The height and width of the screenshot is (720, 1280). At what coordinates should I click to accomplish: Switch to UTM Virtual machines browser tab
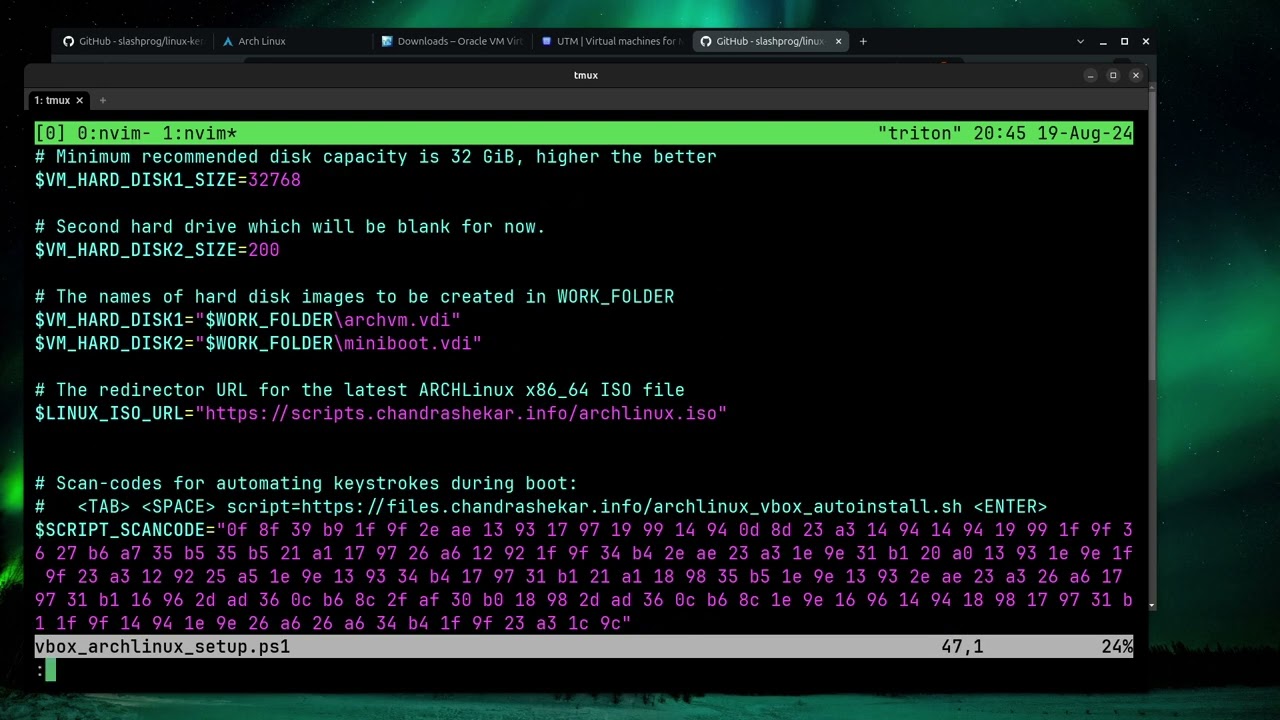pyautogui.click(x=610, y=41)
